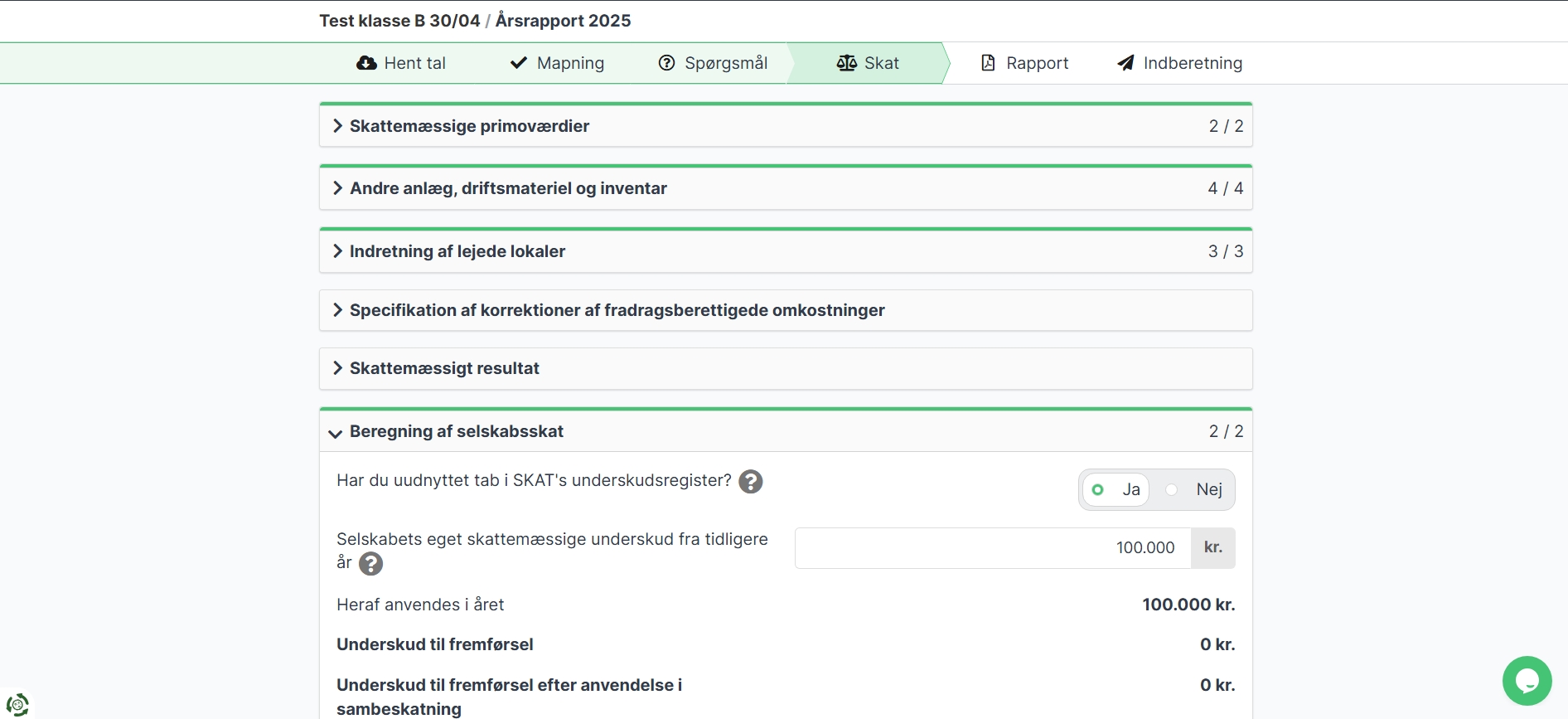Collapse Beregning af selskabsskat section
Screen dimensions: 1568x719
point(456,431)
